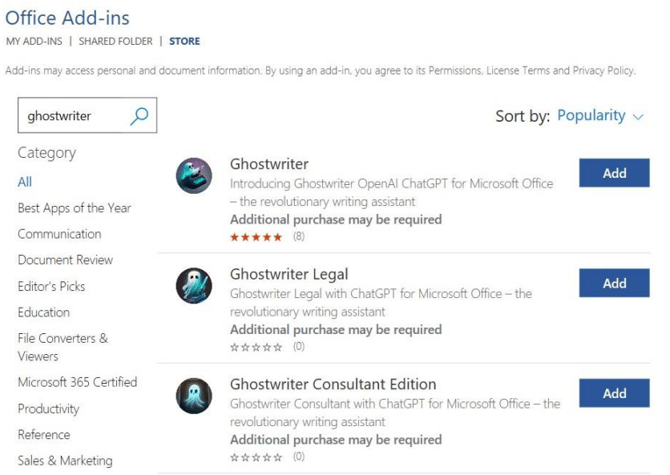Click Ghostwriter Legal's (0) review count
This screenshot has width=670, height=475.
click(299, 346)
